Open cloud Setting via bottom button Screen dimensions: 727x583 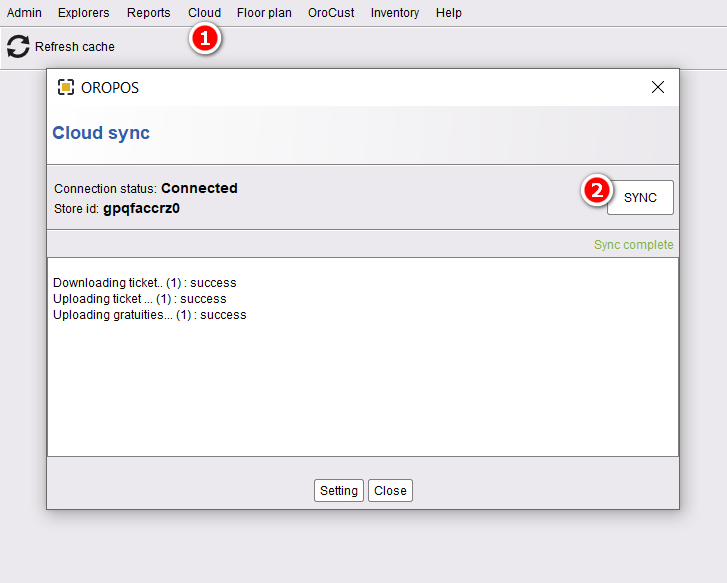click(339, 490)
